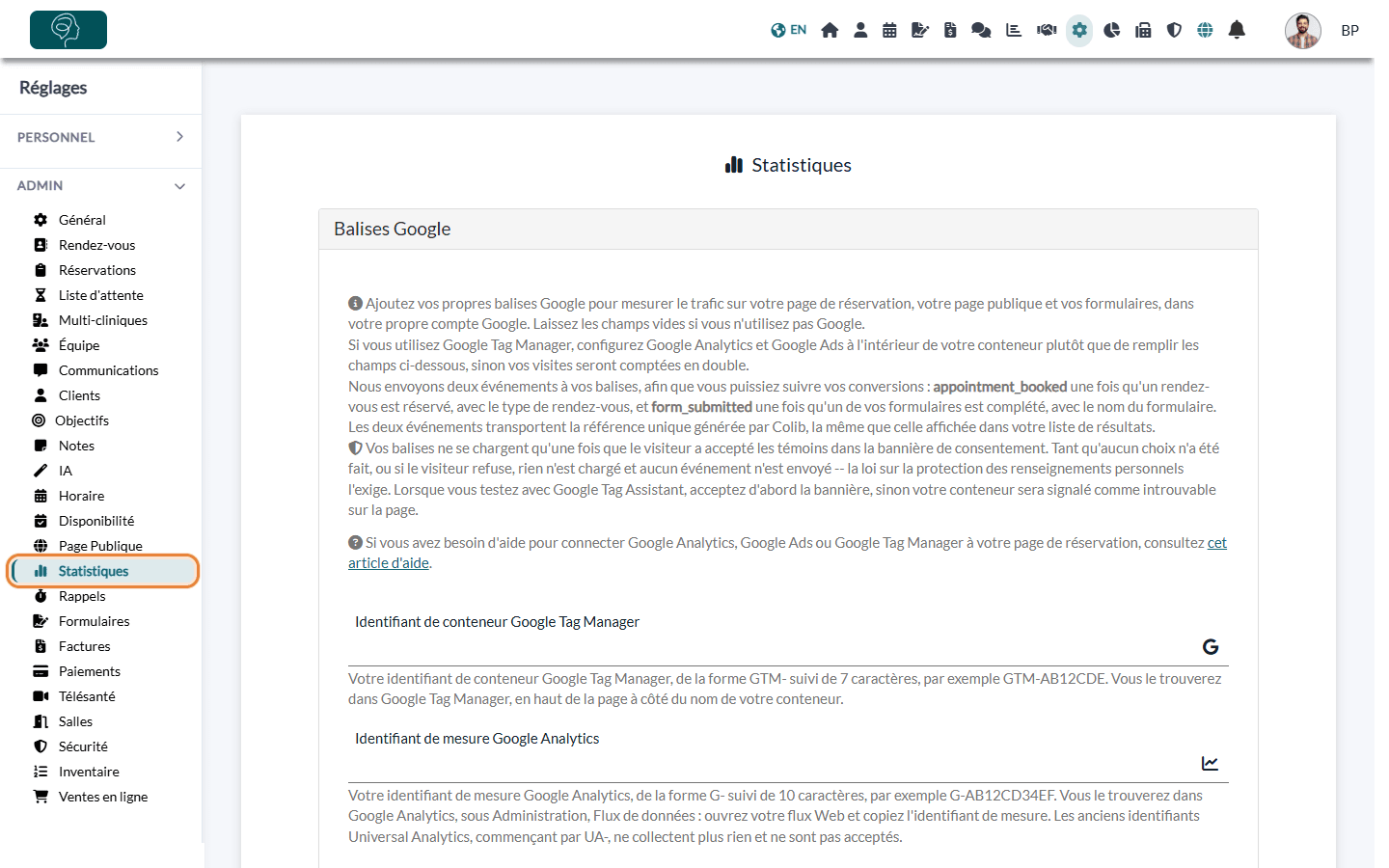The height and width of the screenshot is (868, 1389).
Task: Open Page Publique settings
Action: [100, 546]
